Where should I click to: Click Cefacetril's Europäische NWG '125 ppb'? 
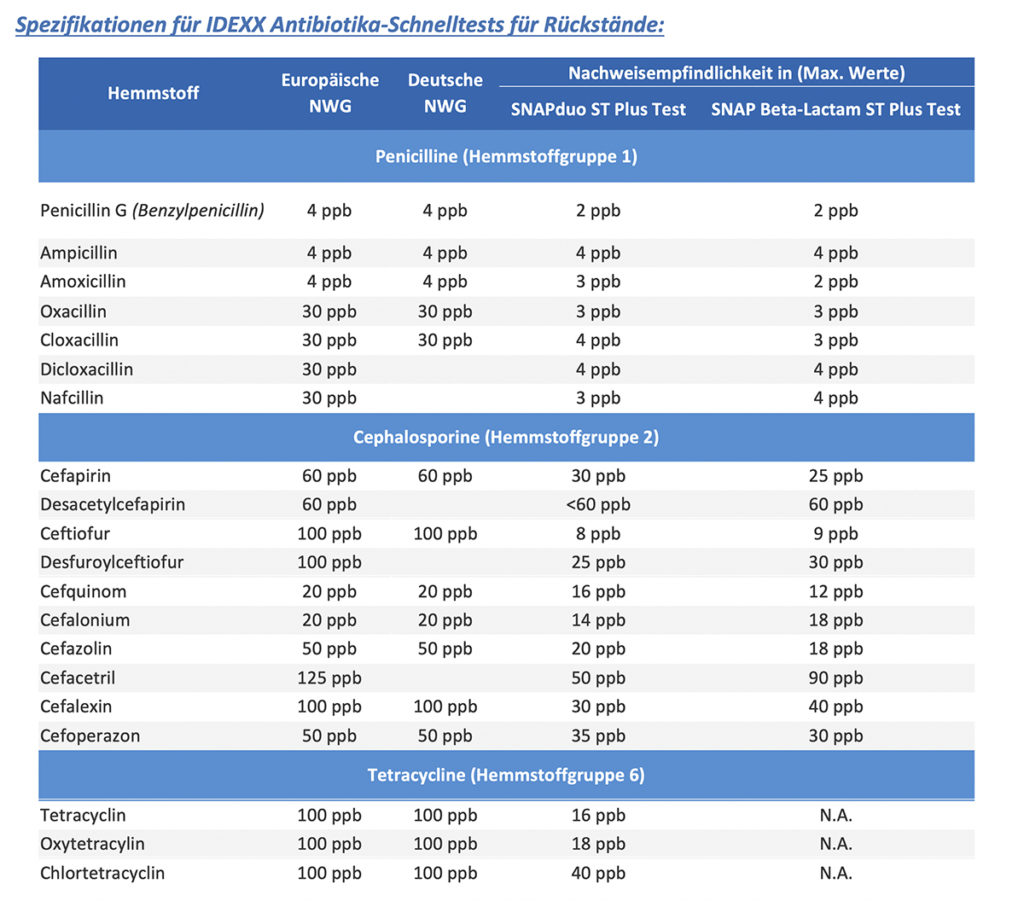(329, 678)
